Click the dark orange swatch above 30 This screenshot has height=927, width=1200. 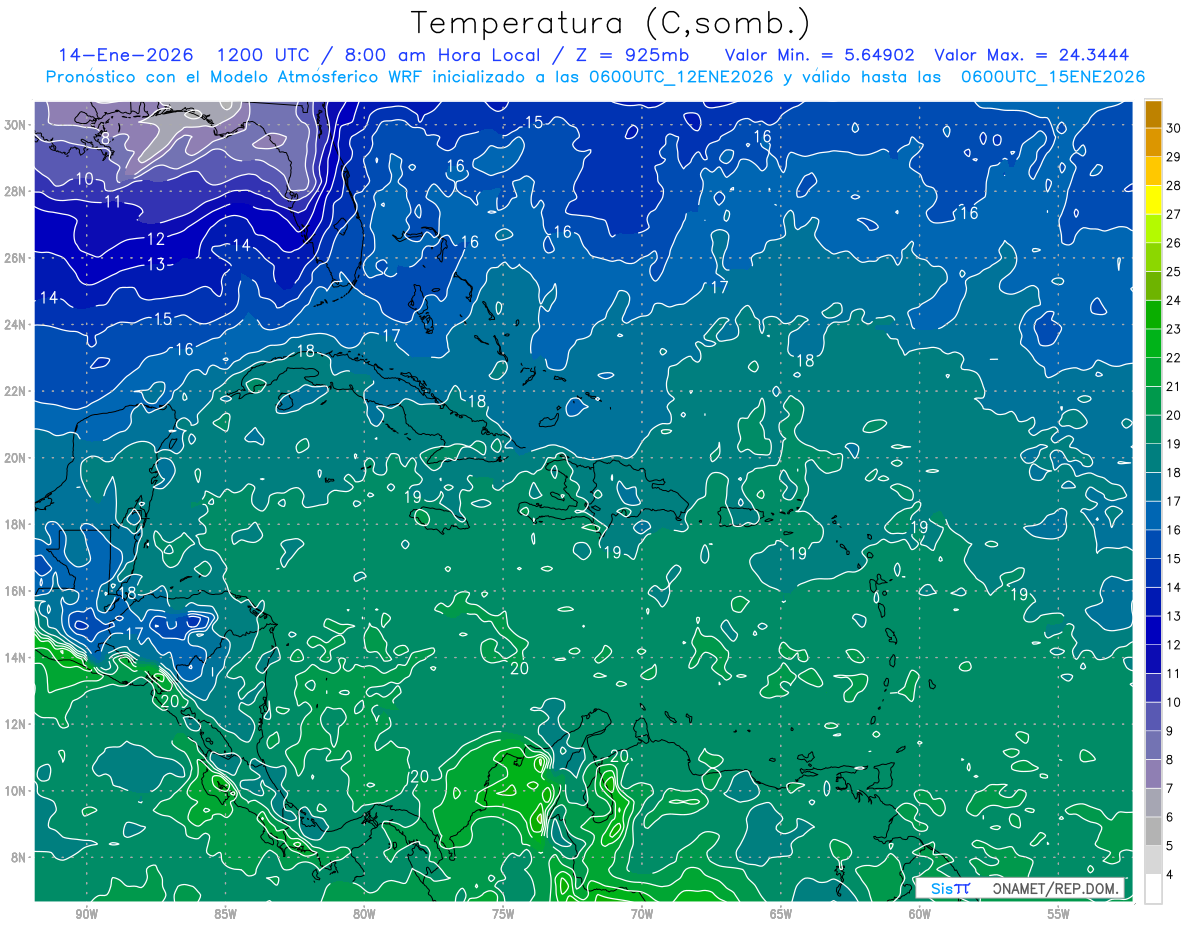point(1153,114)
